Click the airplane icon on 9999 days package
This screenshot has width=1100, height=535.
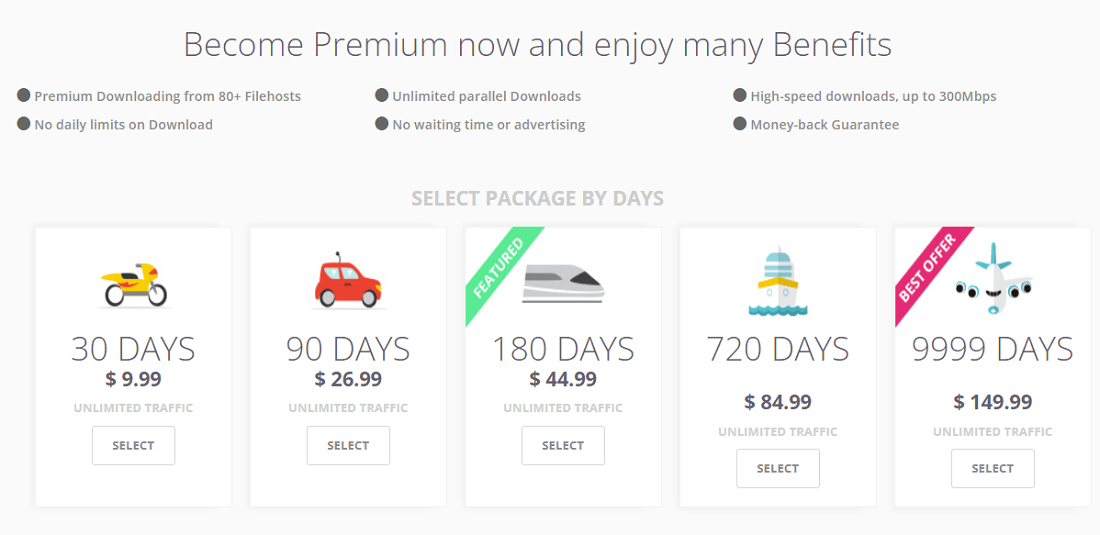pyautogui.click(x=992, y=280)
